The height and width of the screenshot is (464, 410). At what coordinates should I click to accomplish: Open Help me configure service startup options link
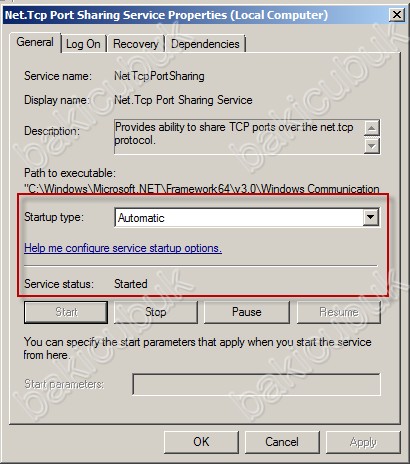123,248
